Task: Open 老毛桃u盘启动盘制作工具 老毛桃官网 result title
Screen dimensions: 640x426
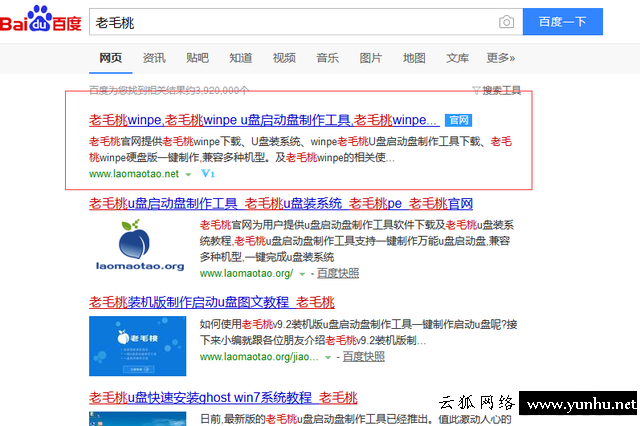Action: (281, 203)
